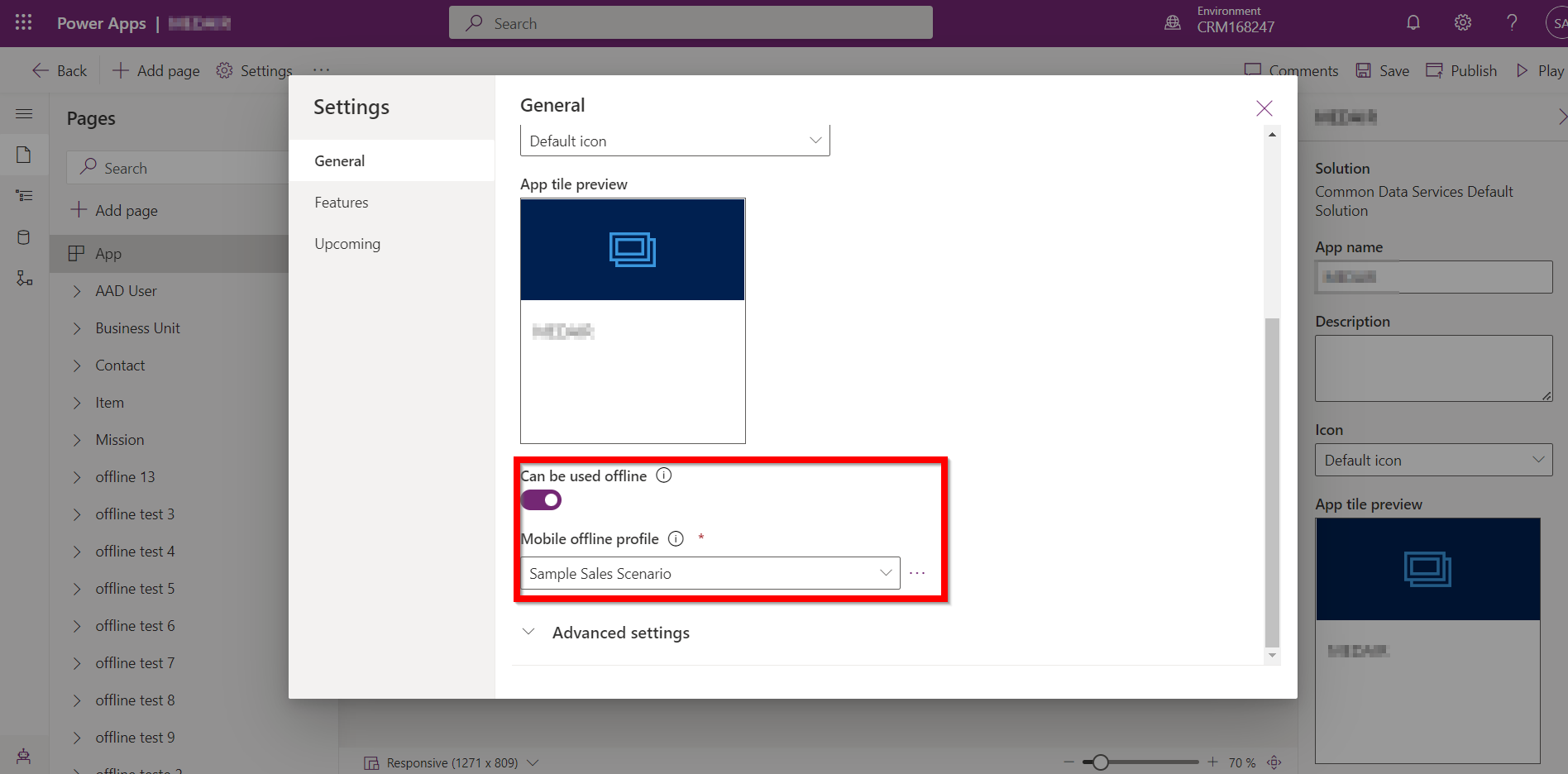This screenshot has height=774, width=1568.
Task: Open the settings gear in the header
Action: point(1463,22)
